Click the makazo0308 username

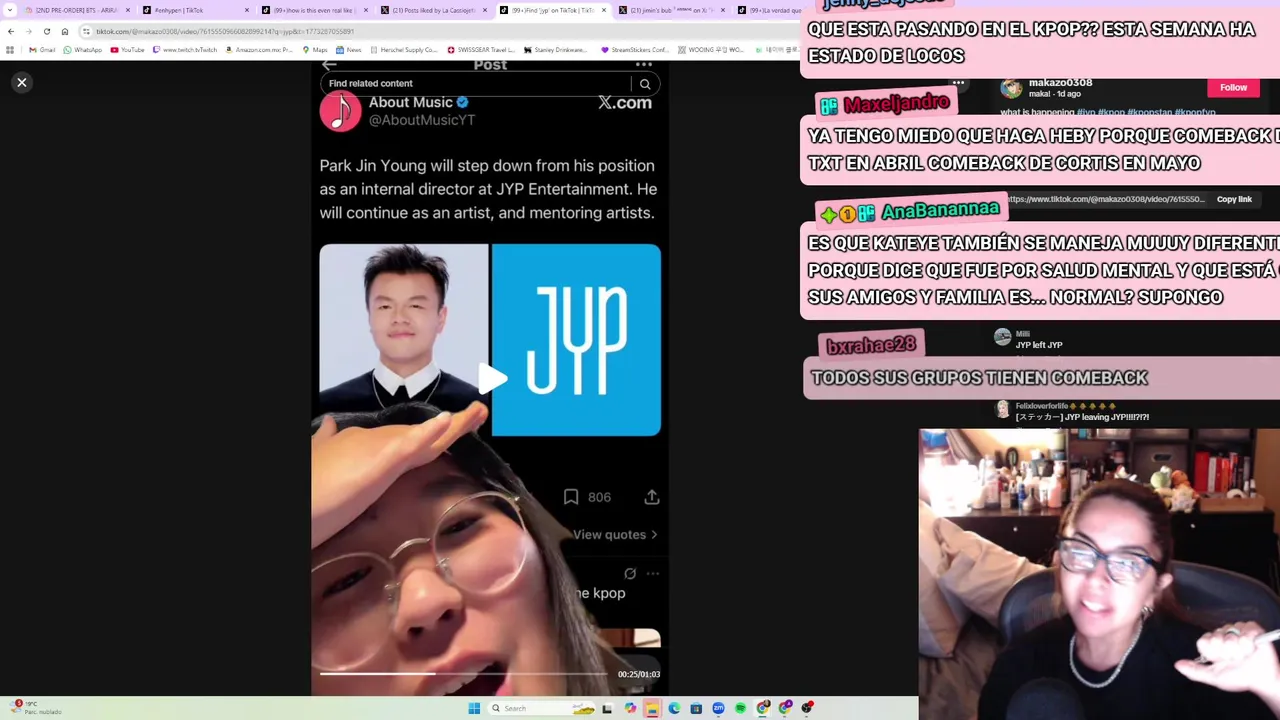click(1060, 83)
